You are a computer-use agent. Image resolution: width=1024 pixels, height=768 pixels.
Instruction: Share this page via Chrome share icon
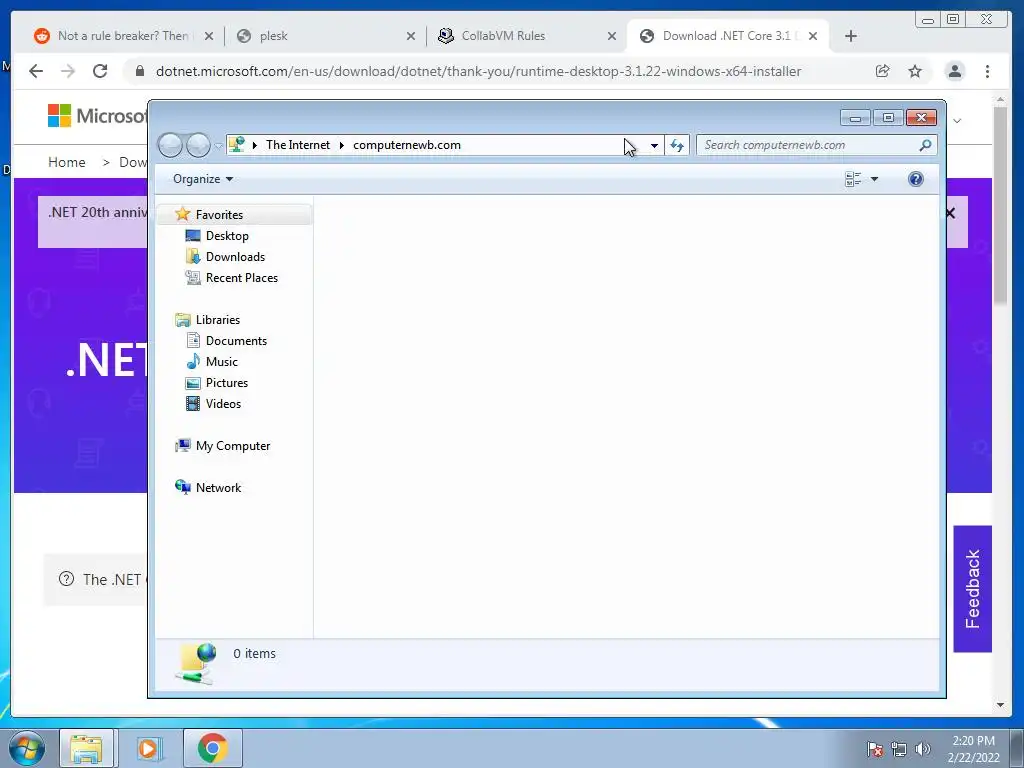click(x=882, y=71)
